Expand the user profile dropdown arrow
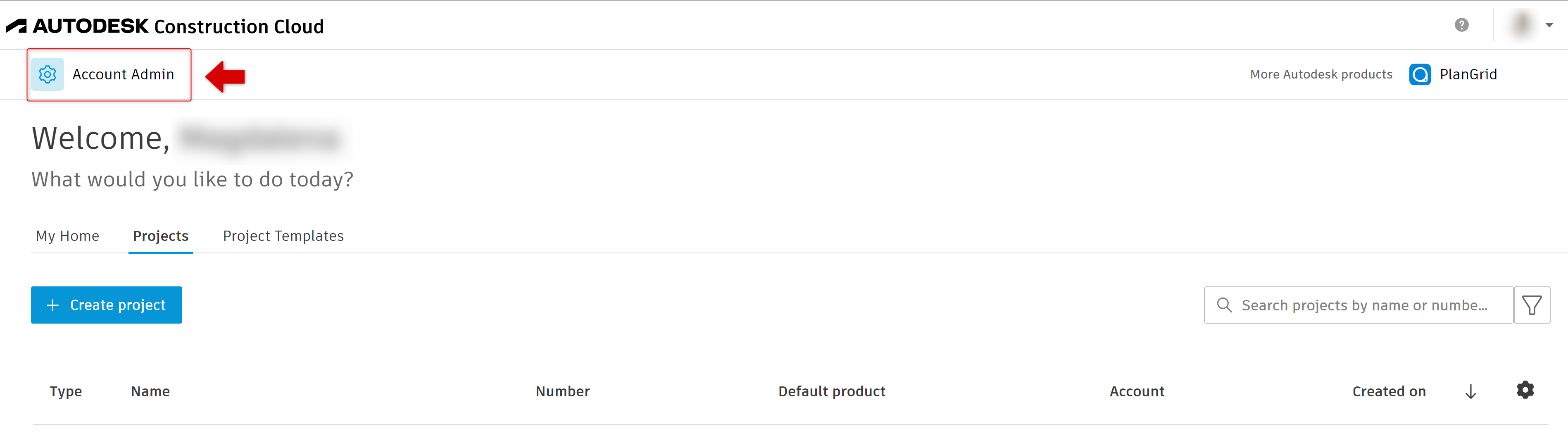The width and height of the screenshot is (1568, 436). coord(1549,25)
